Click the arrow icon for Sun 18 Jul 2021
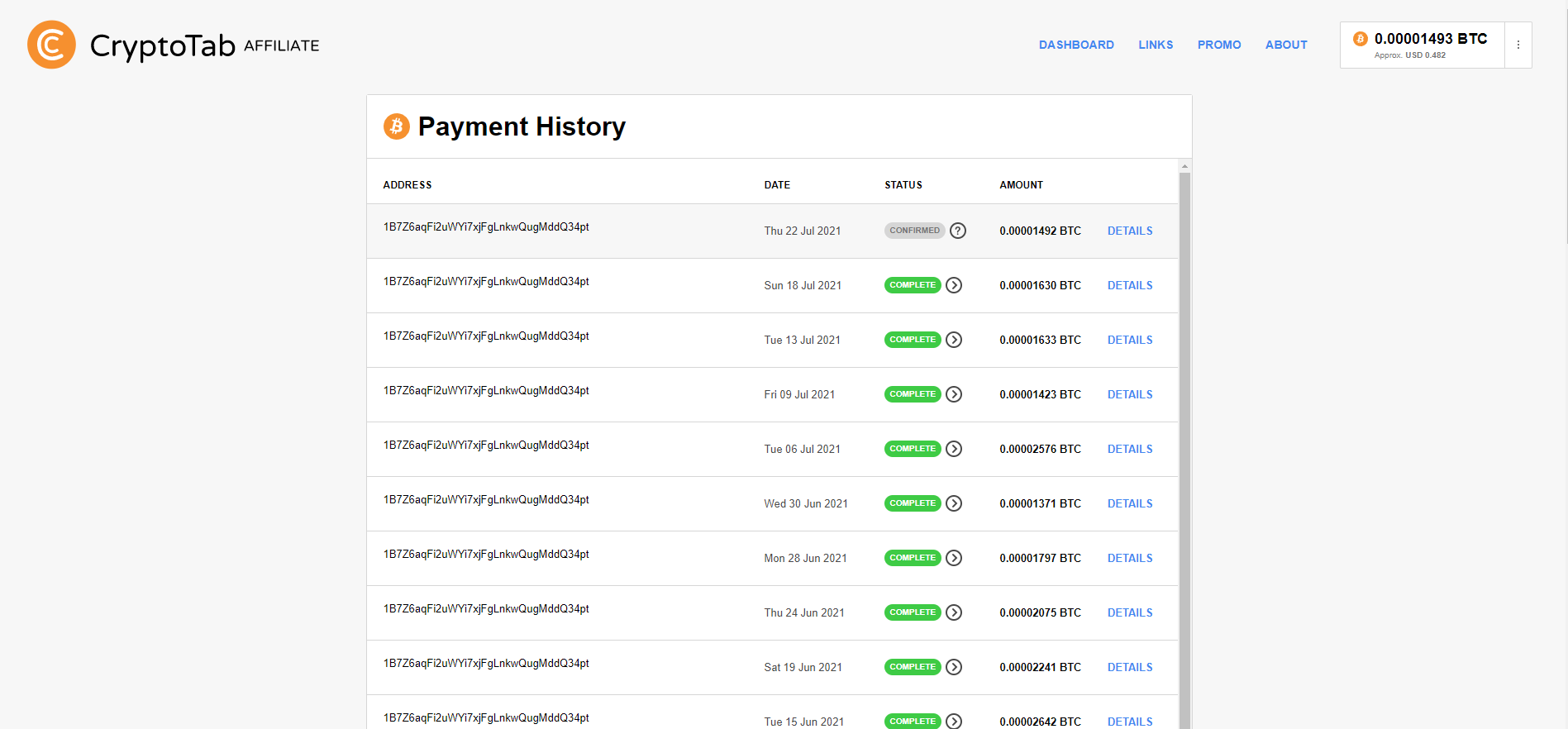 (954, 285)
